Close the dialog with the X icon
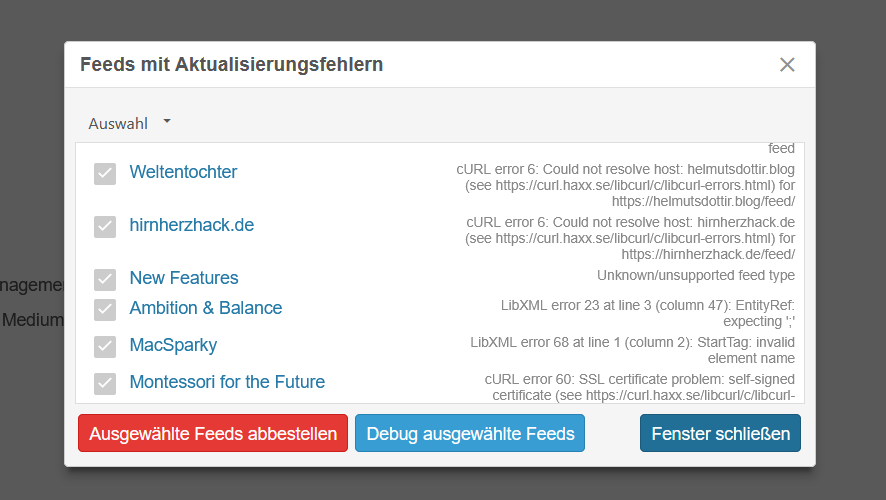 coord(787,64)
